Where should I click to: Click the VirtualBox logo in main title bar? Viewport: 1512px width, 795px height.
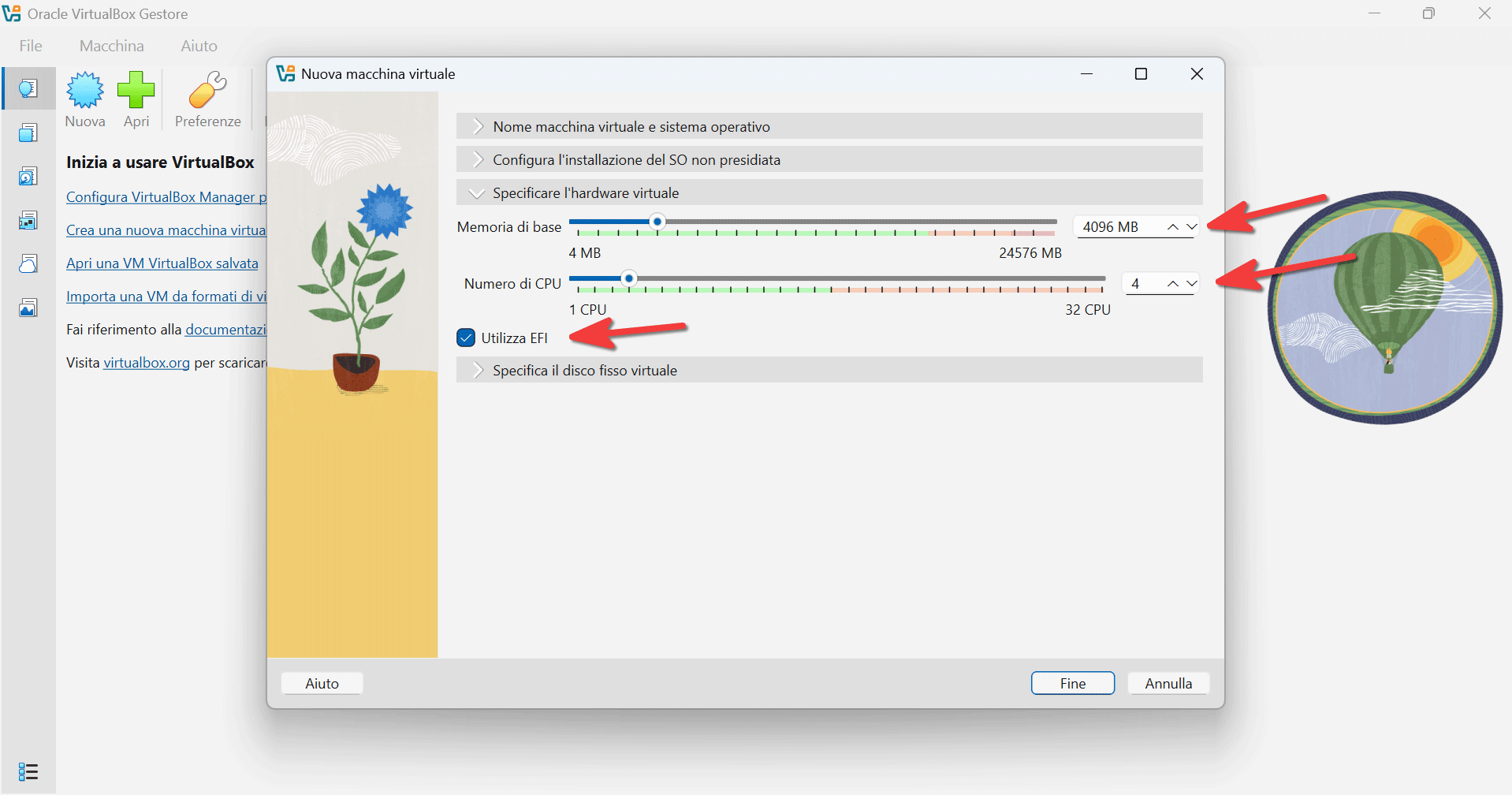pyautogui.click(x=12, y=13)
